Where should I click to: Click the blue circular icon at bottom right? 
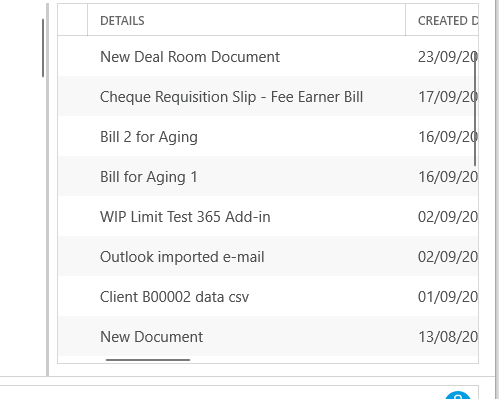click(458, 395)
